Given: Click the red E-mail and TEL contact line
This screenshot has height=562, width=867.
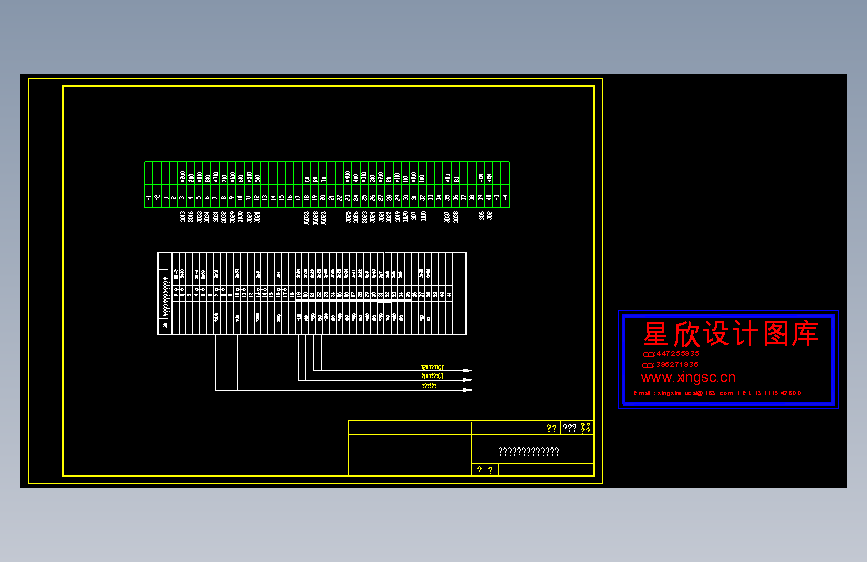Looking at the screenshot, I should click(x=717, y=393).
